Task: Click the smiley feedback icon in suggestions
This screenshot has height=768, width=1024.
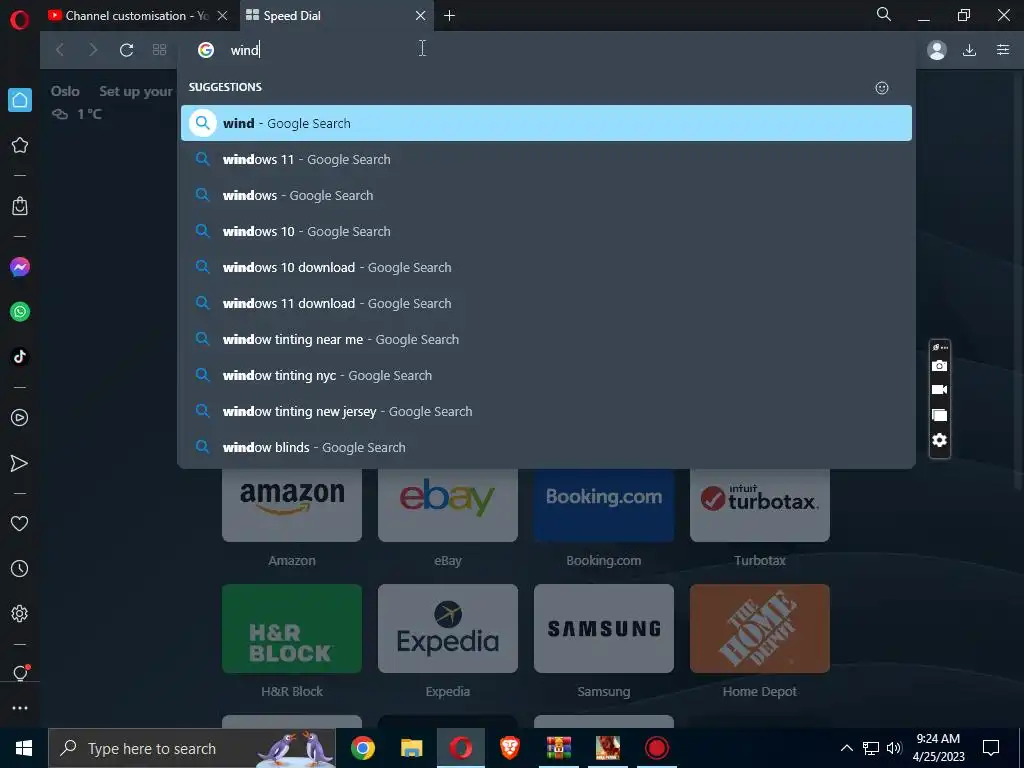Action: point(882,88)
